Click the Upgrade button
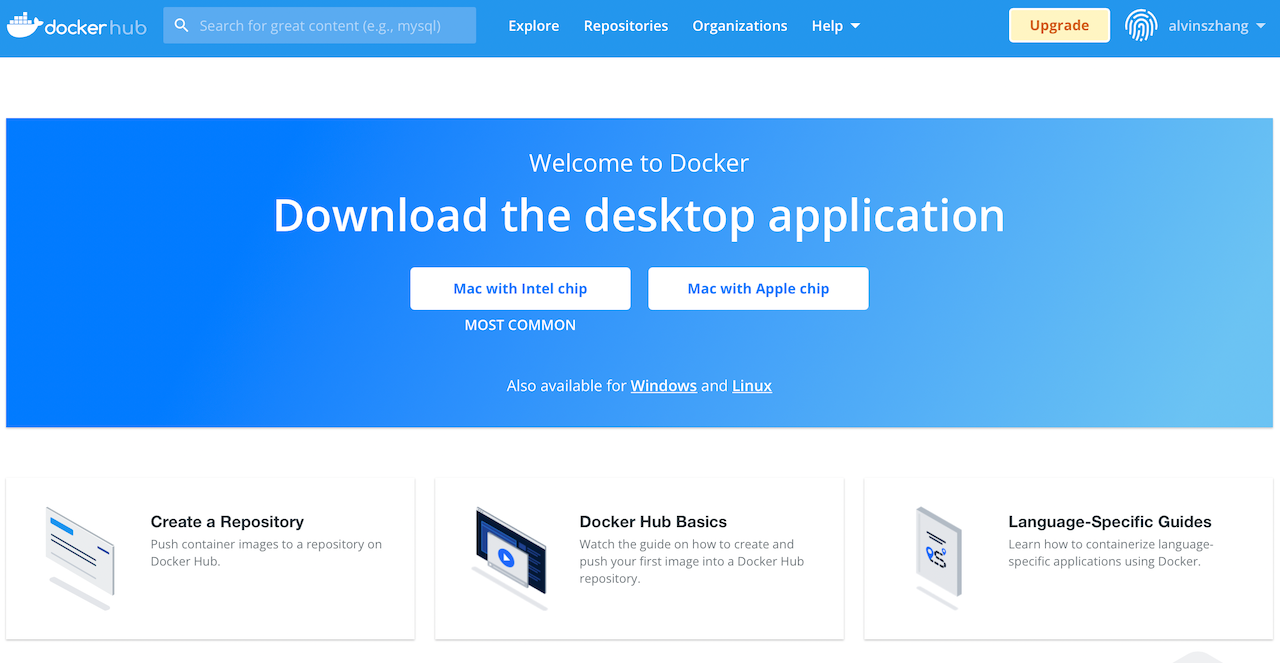Viewport: 1280px width, 663px height. tap(1059, 26)
